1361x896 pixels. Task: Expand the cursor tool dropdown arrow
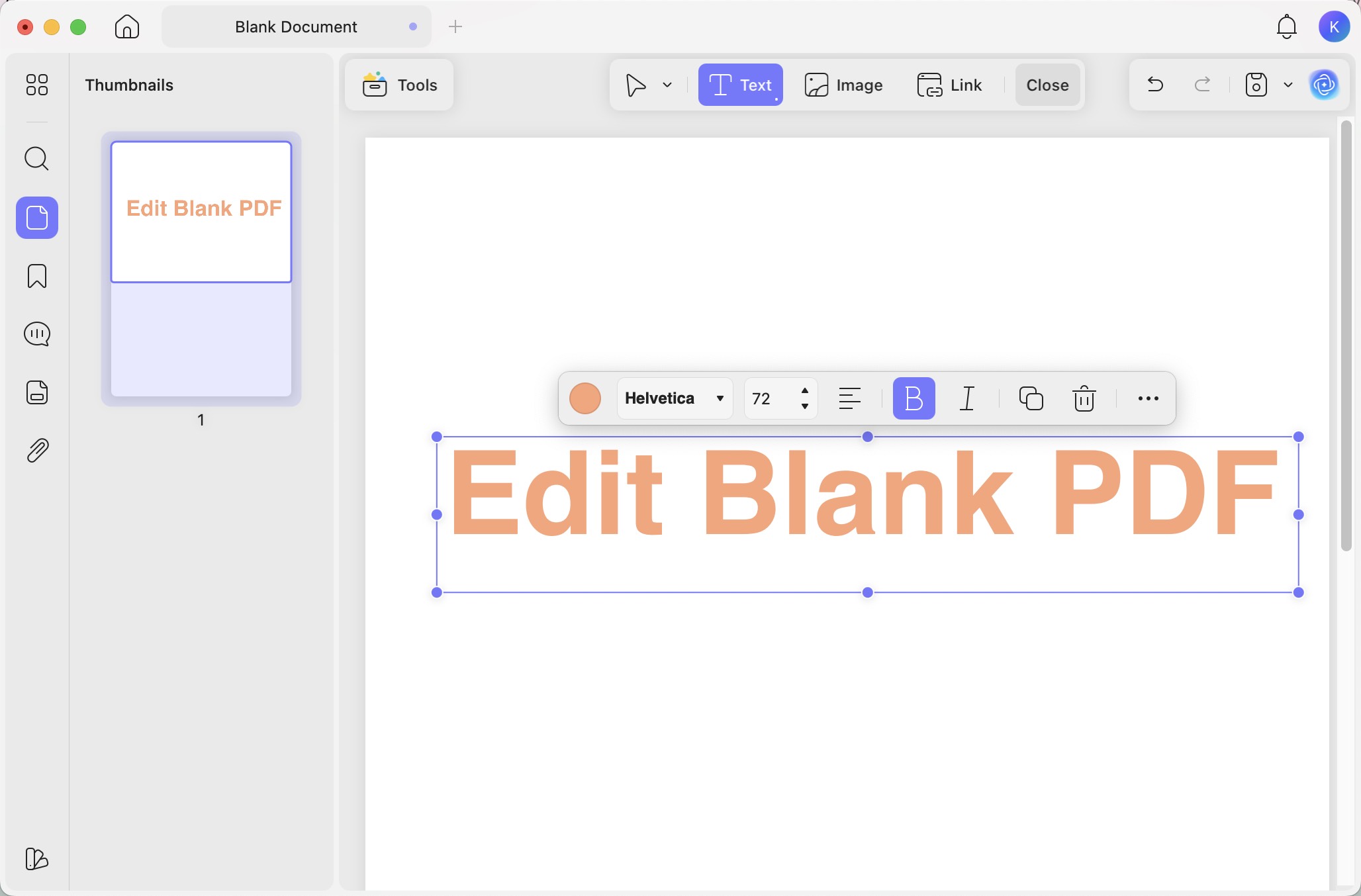(x=667, y=85)
